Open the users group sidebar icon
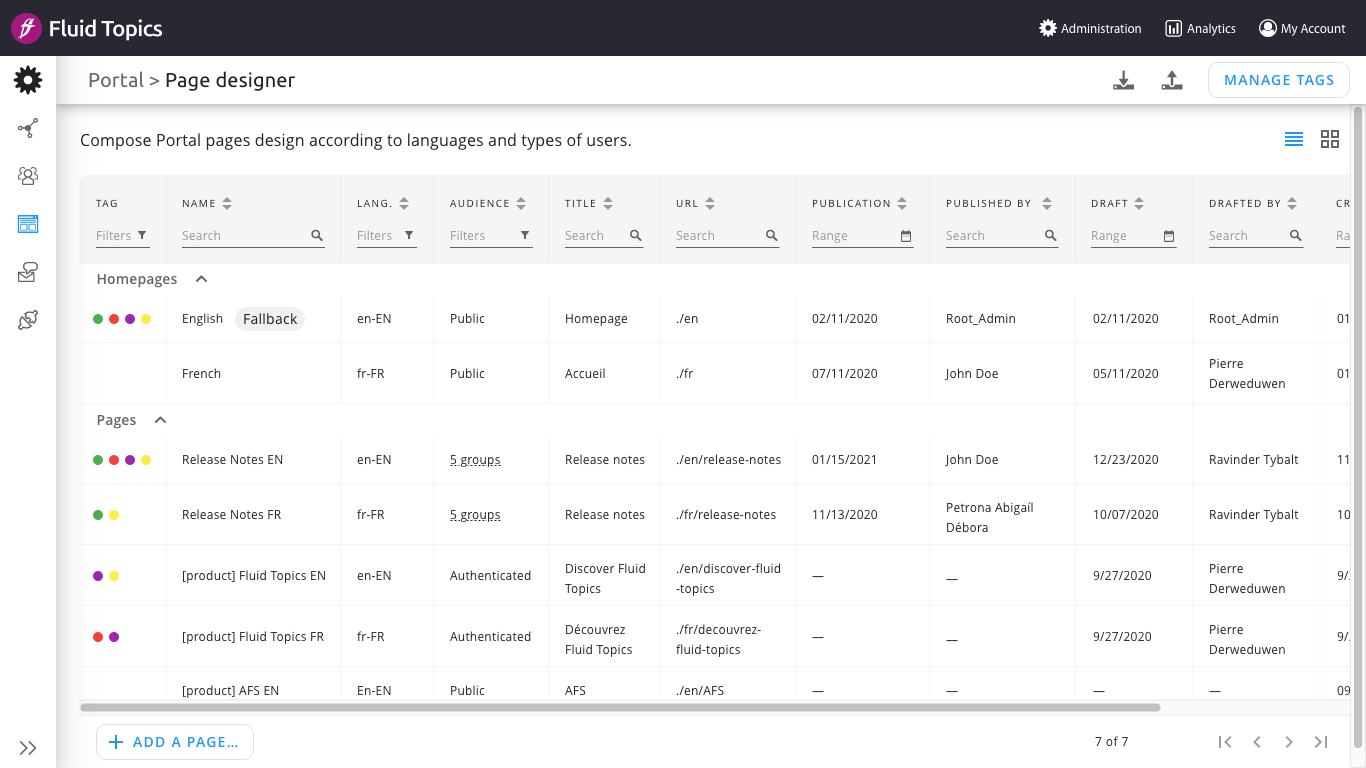This screenshot has height=768, width=1366. pos(28,176)
